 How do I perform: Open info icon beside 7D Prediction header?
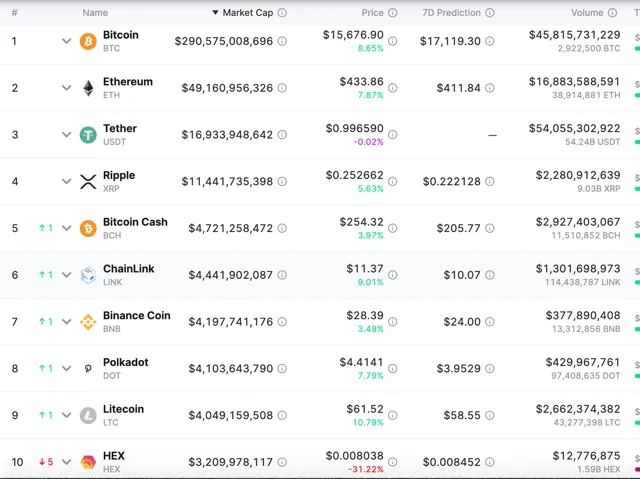click(x=490, y=13)
